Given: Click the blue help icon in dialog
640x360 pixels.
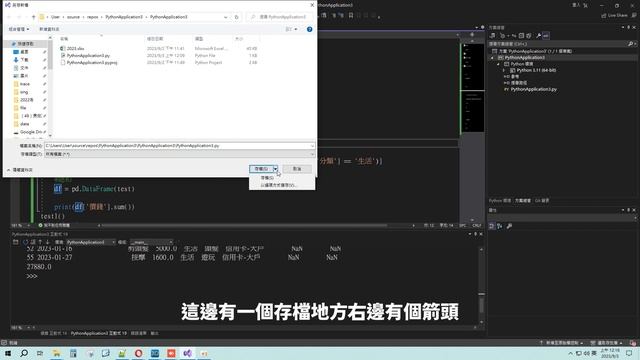Looking at the screenshot, I should tap(309, 29).
